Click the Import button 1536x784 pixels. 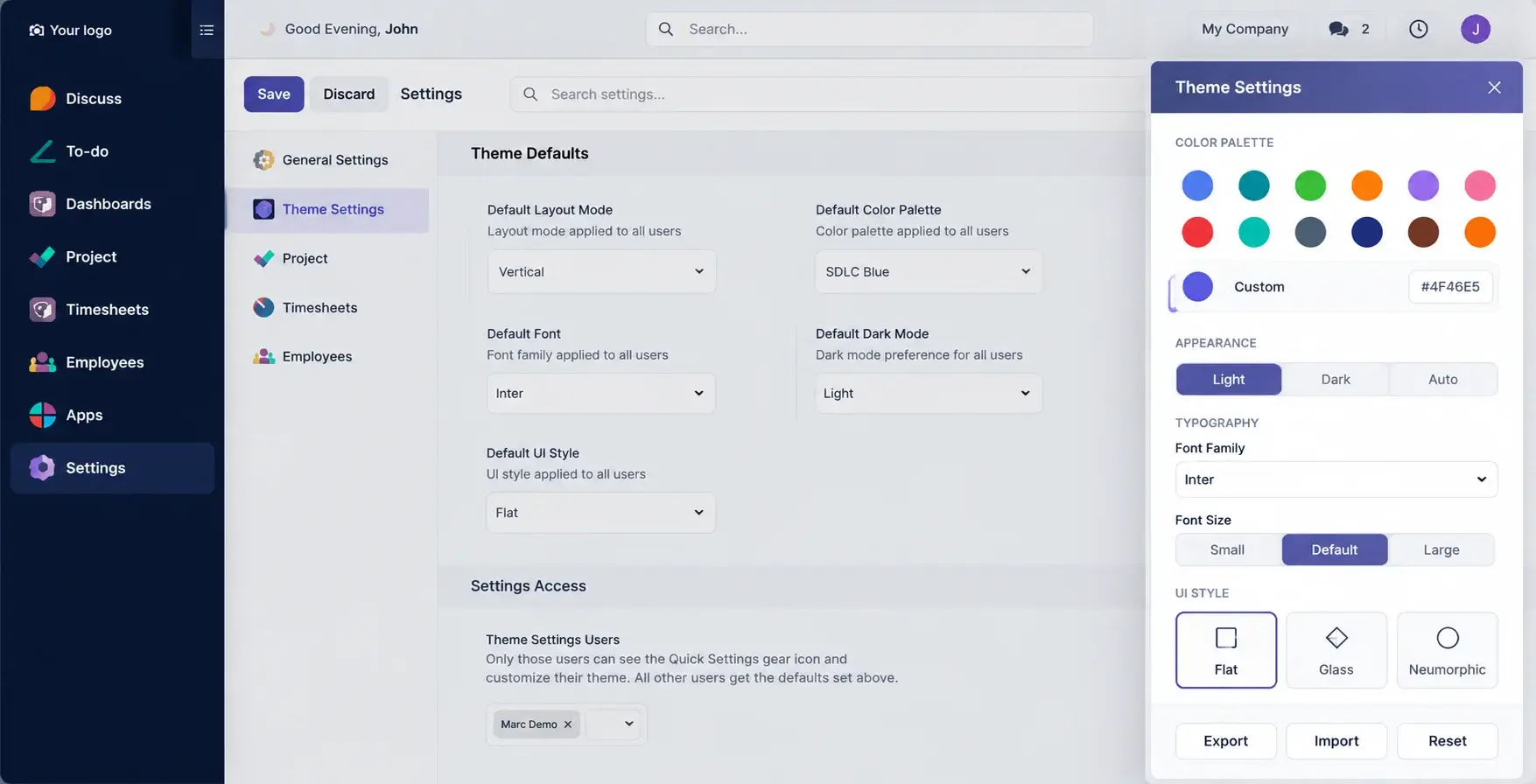pyautogui.click(x=1336, y=741)
